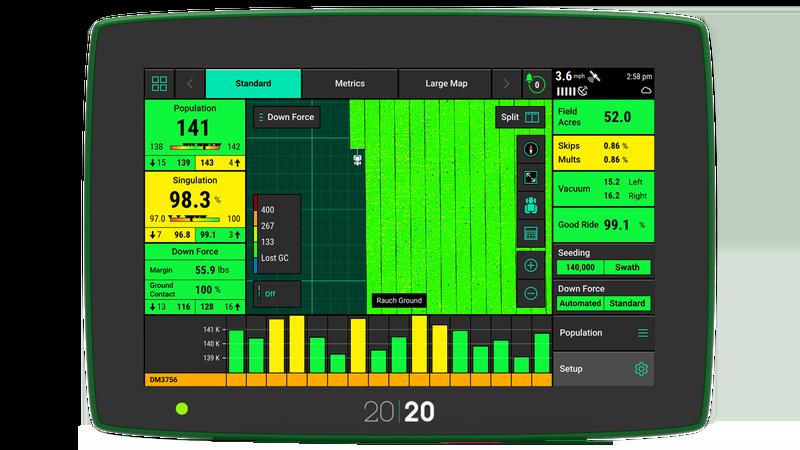This screenshot has height=450, width=800.
Task: Click the 400 legend entry
Action: pos(267,210)
